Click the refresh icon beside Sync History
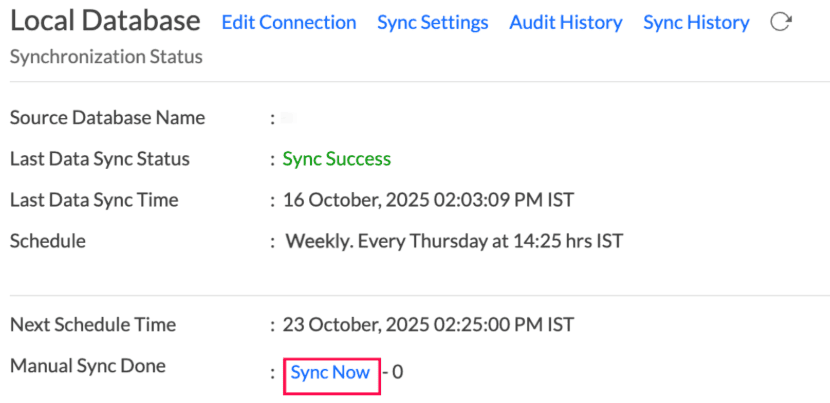This screenshot has width=830, height=403. click(x=781, y=22)
